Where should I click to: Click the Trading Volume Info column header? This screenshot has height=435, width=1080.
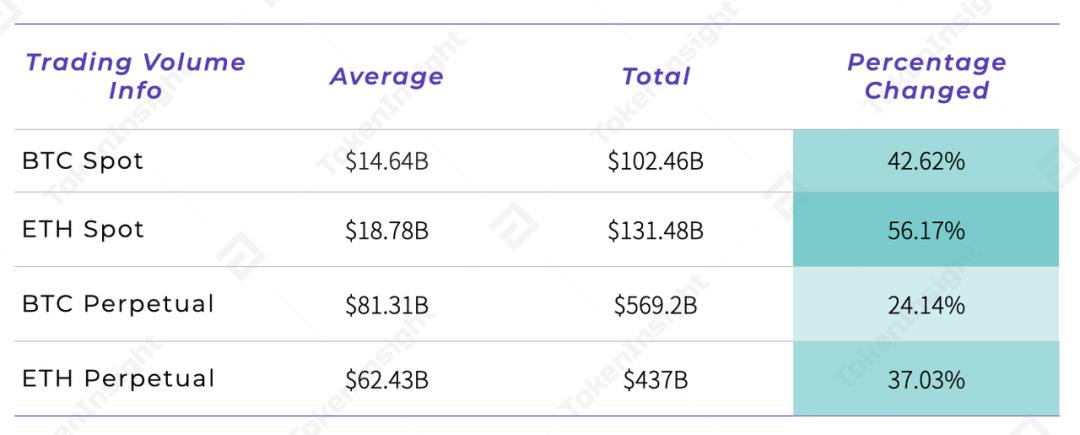(x=135, y=75)
